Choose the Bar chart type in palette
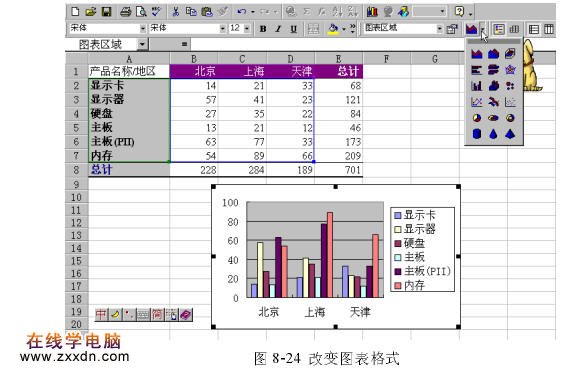 click(x=477, y=70)
